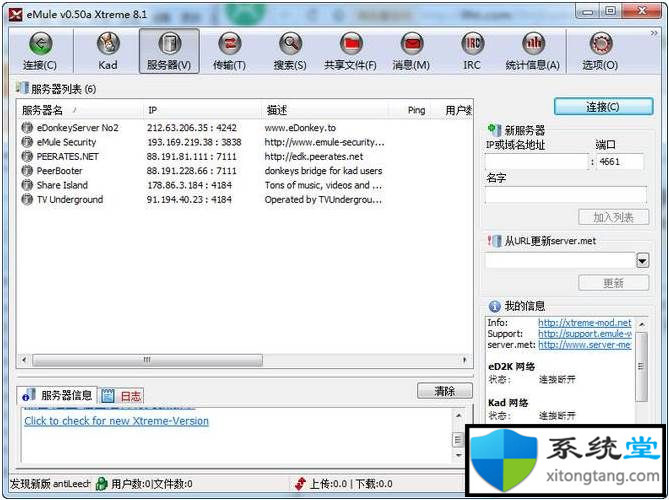Click the upload/download arrows status icon
The height and width of the screenshot is (500, 669).
tap(300, 484)
